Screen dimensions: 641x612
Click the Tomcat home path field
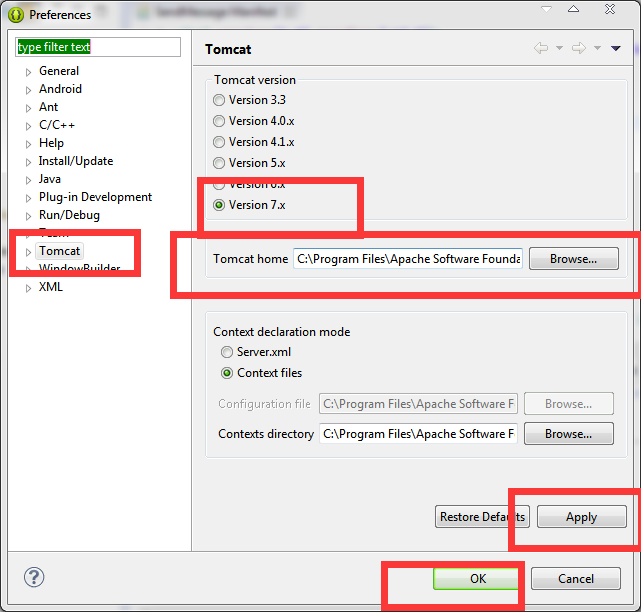pos(408,258)
